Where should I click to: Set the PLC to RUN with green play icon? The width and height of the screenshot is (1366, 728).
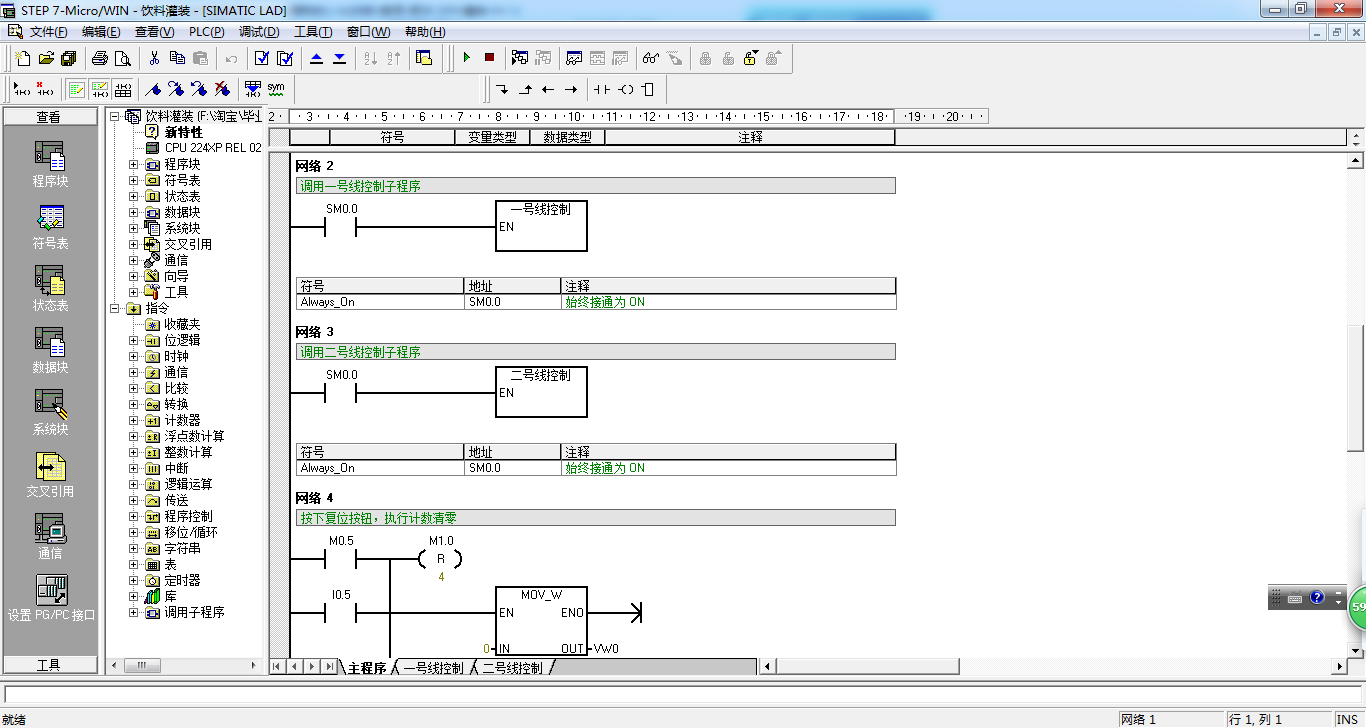(466, 58)
